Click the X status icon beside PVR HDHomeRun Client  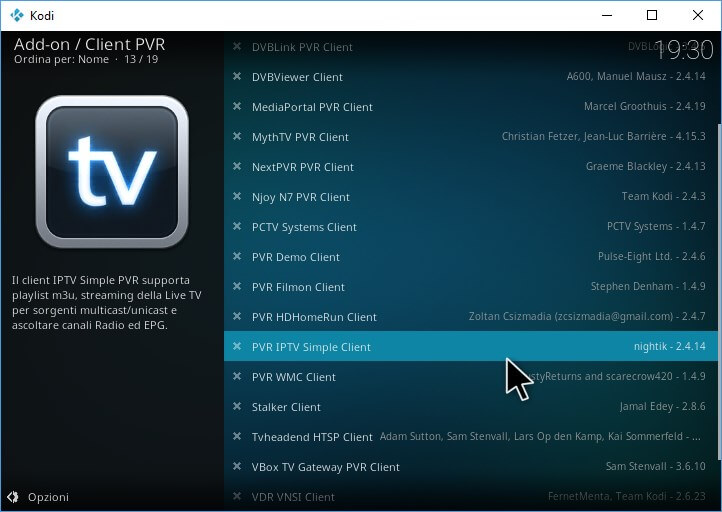click(x=237, y=316)
